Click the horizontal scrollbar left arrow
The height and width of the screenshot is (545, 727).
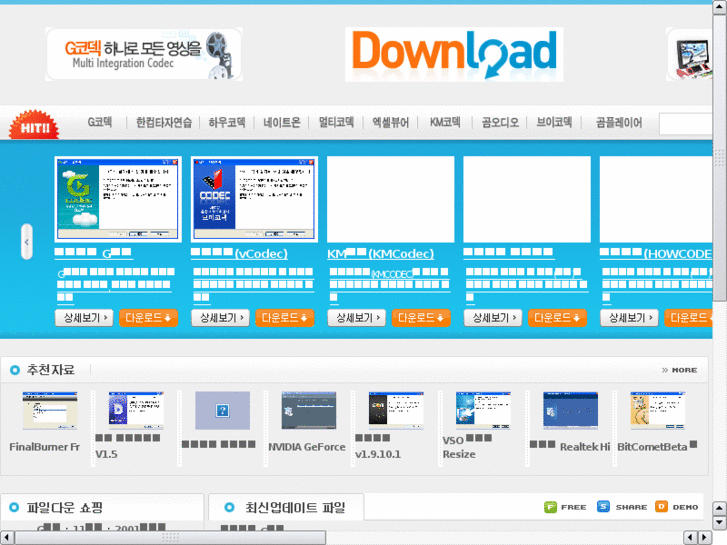7,538
